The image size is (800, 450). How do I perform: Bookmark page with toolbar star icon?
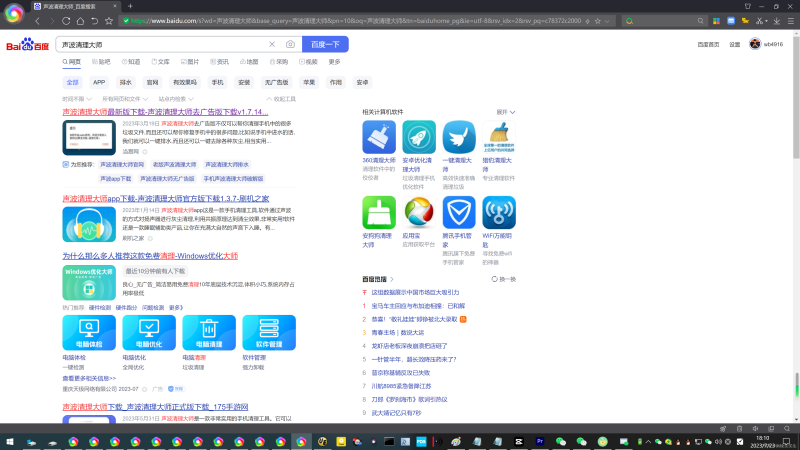[x=109, y=21]
